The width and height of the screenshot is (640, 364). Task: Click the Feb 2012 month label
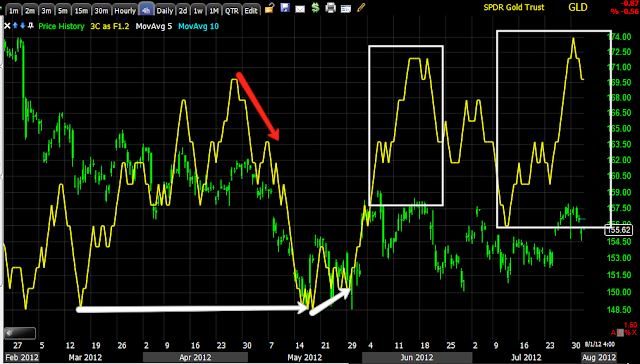coord(22,357)
